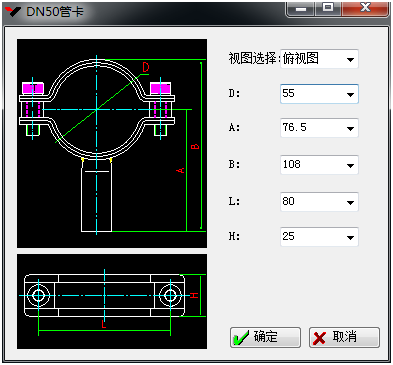Click the top view clamp preview drawing
The width and height of the screenshot is (393, 365).
point(112,302)
